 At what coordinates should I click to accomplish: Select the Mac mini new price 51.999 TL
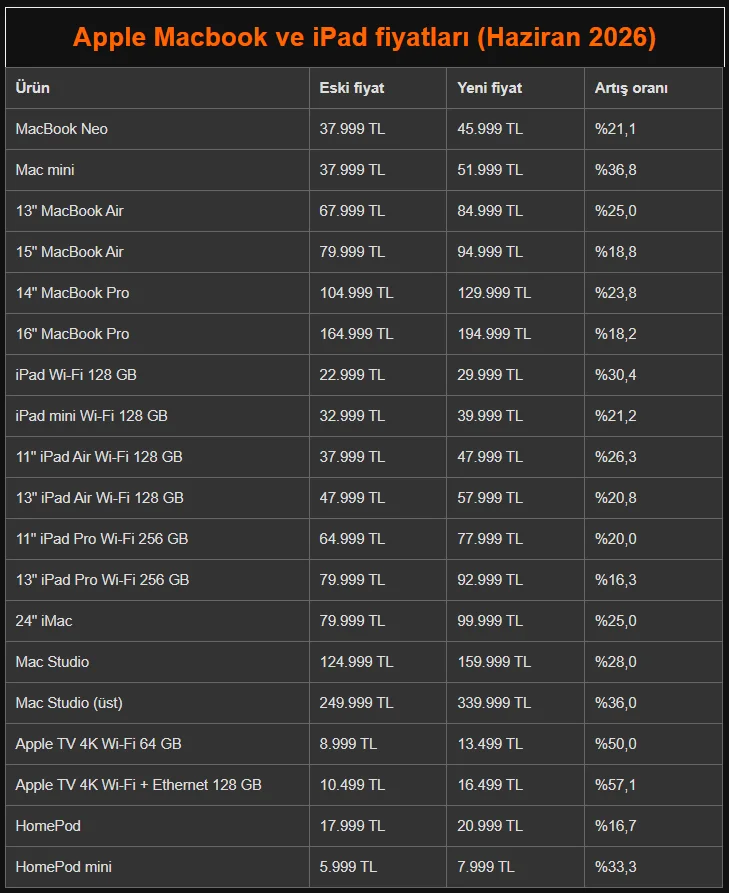pos(490,170)
